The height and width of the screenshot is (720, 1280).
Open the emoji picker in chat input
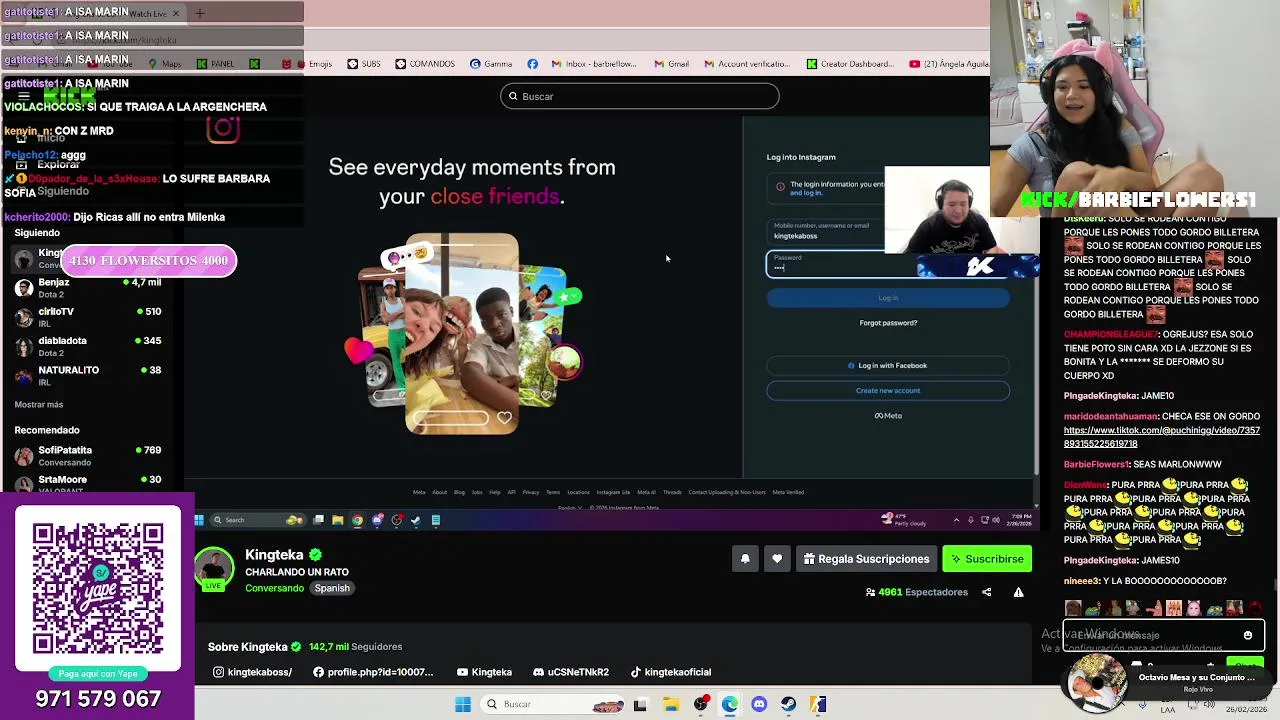point(1248,635)
